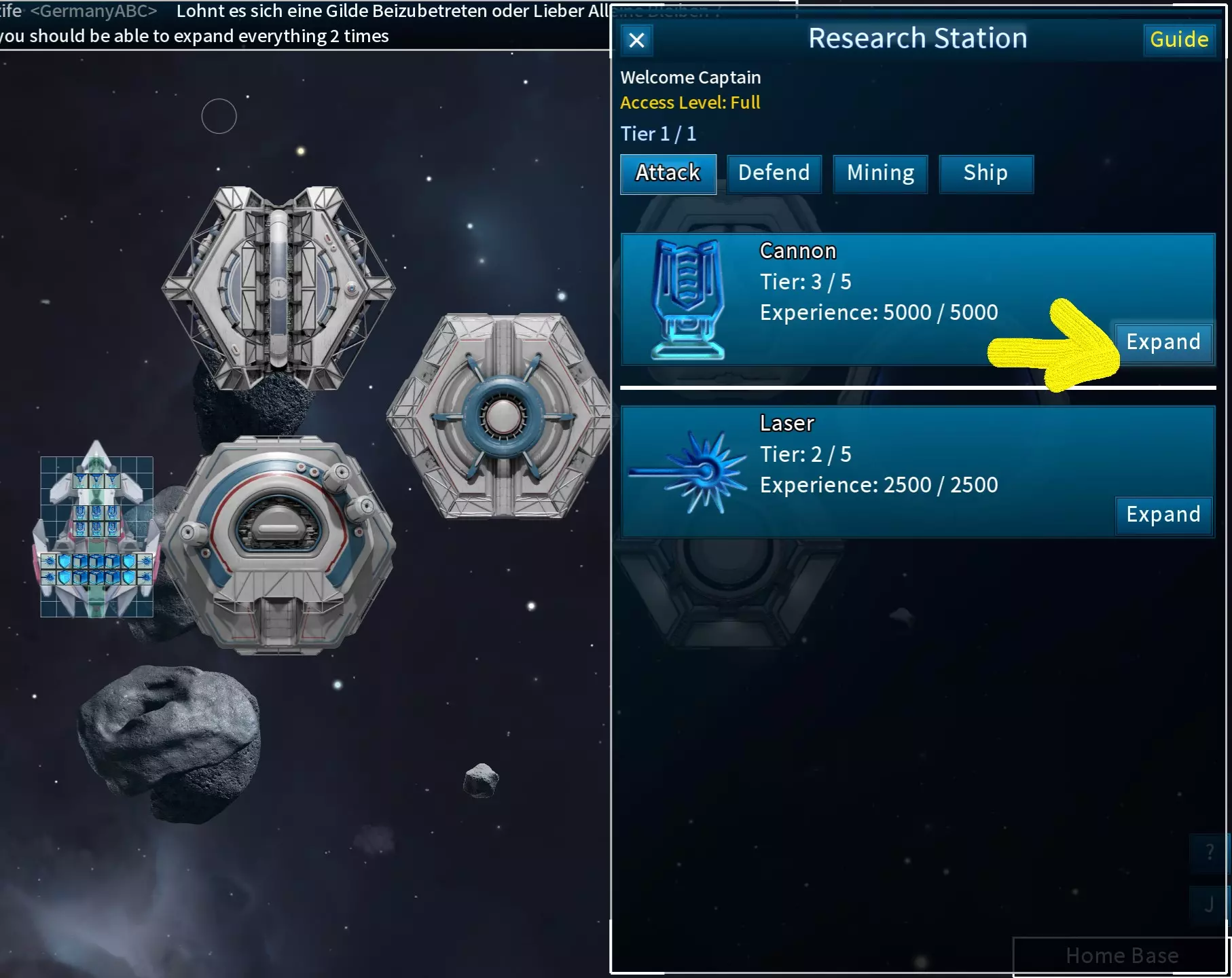Click the large gray asteroid

[x=169, y=743]
